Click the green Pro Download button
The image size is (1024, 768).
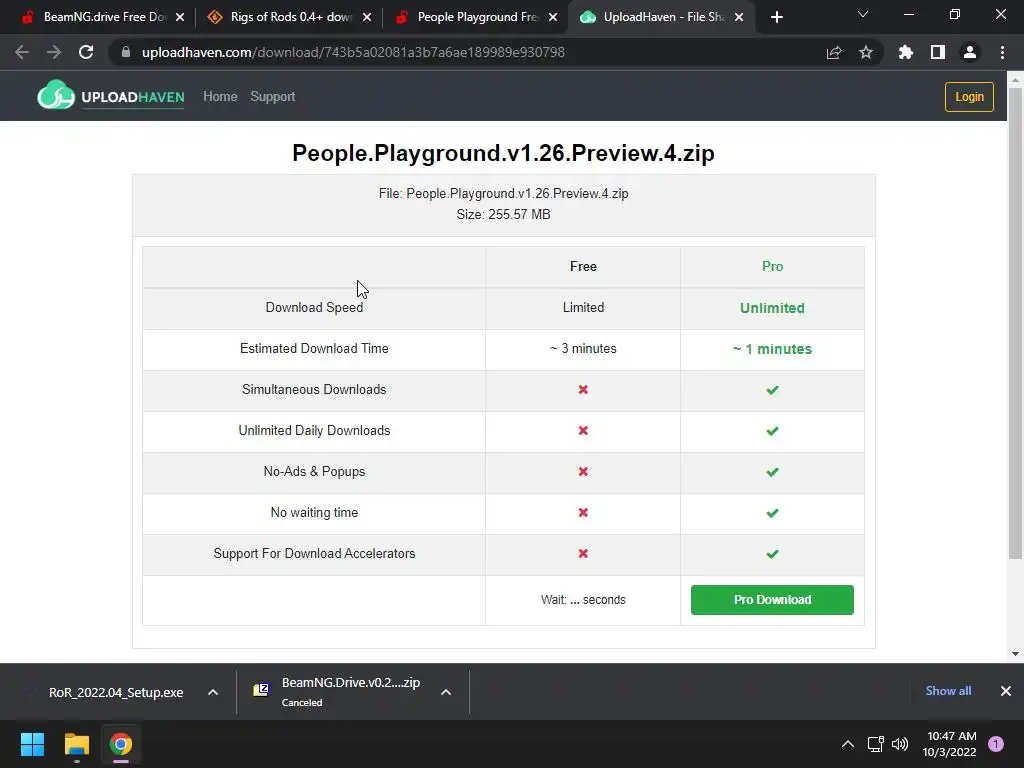[x=772, y=600]
